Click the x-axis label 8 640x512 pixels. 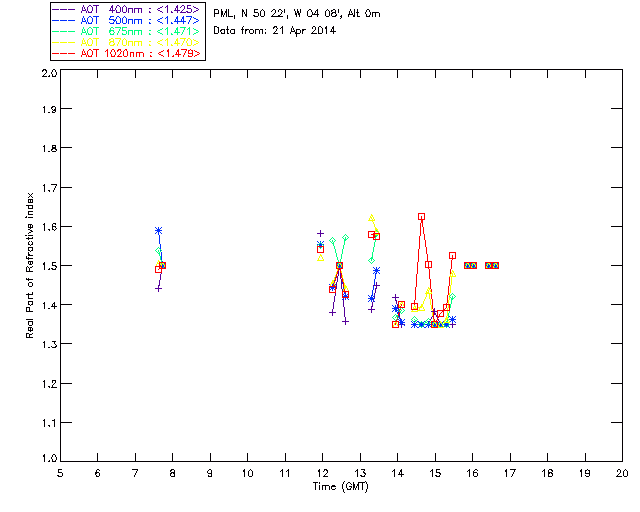pos(172,473)
